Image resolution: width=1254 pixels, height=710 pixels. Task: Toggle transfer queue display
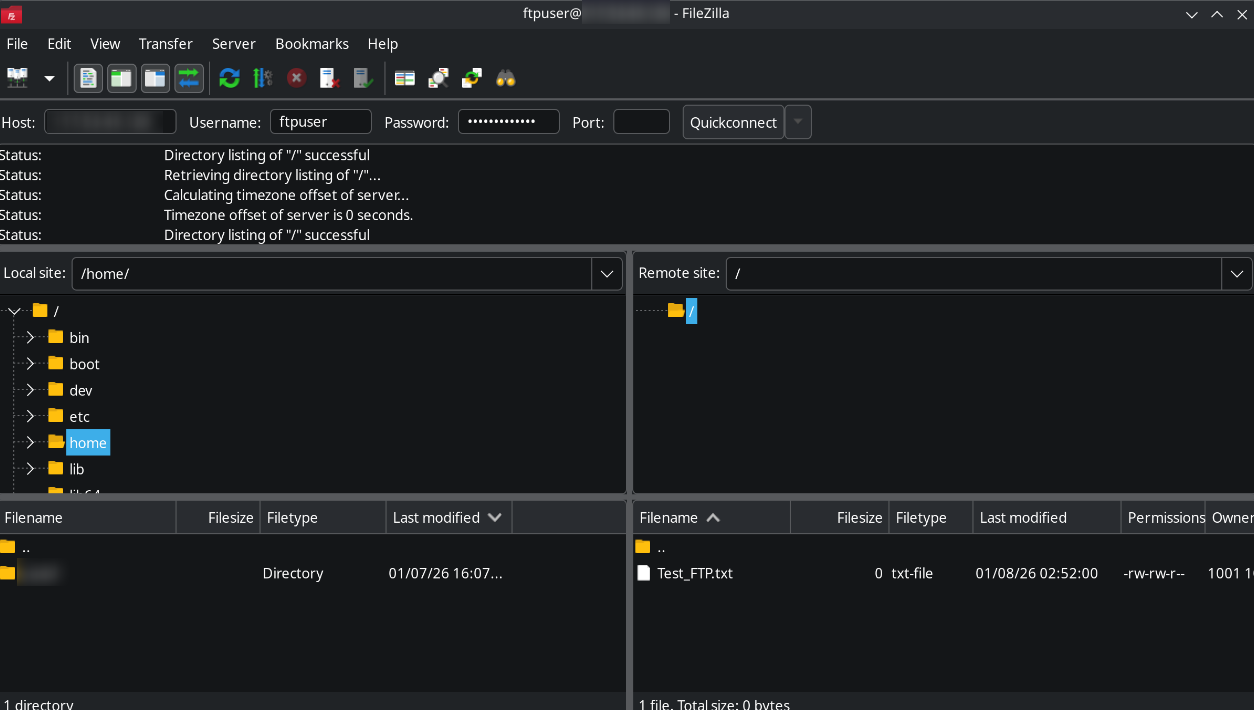(188, 78)
